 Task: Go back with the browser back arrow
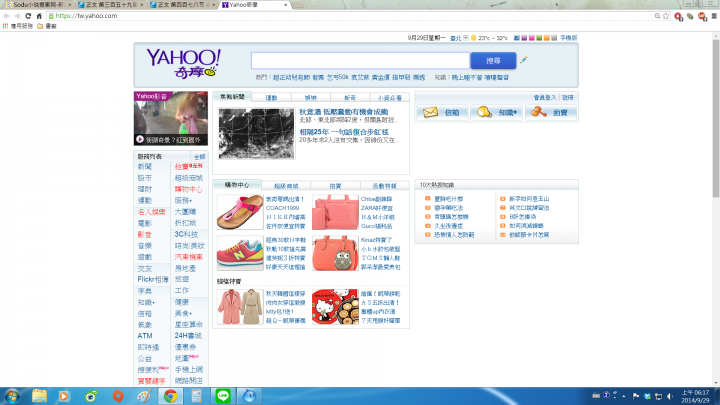[6, 16]
